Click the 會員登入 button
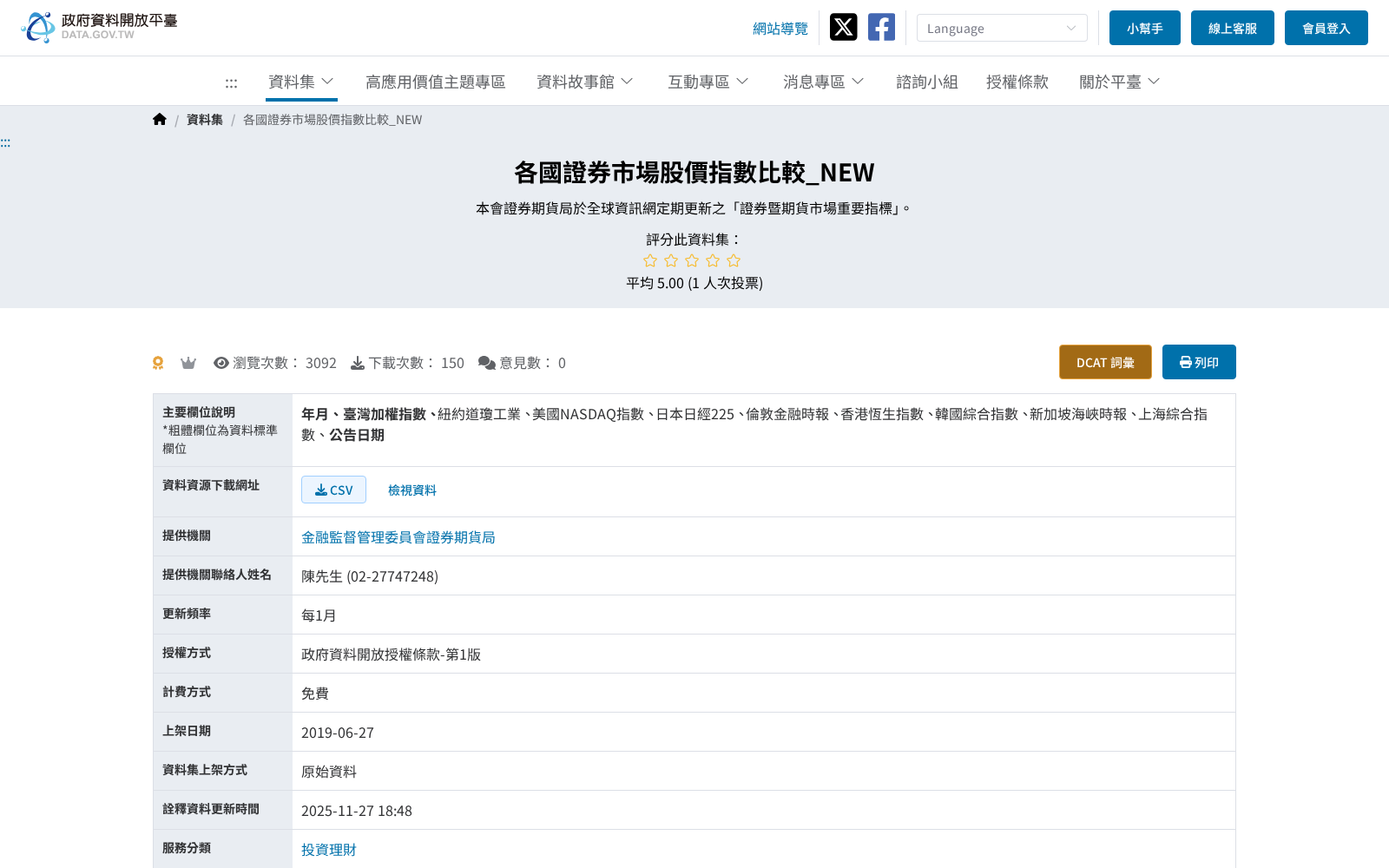Image resolution: width=1389 pixels, height=868 pixels. [x=1326, y=28]
